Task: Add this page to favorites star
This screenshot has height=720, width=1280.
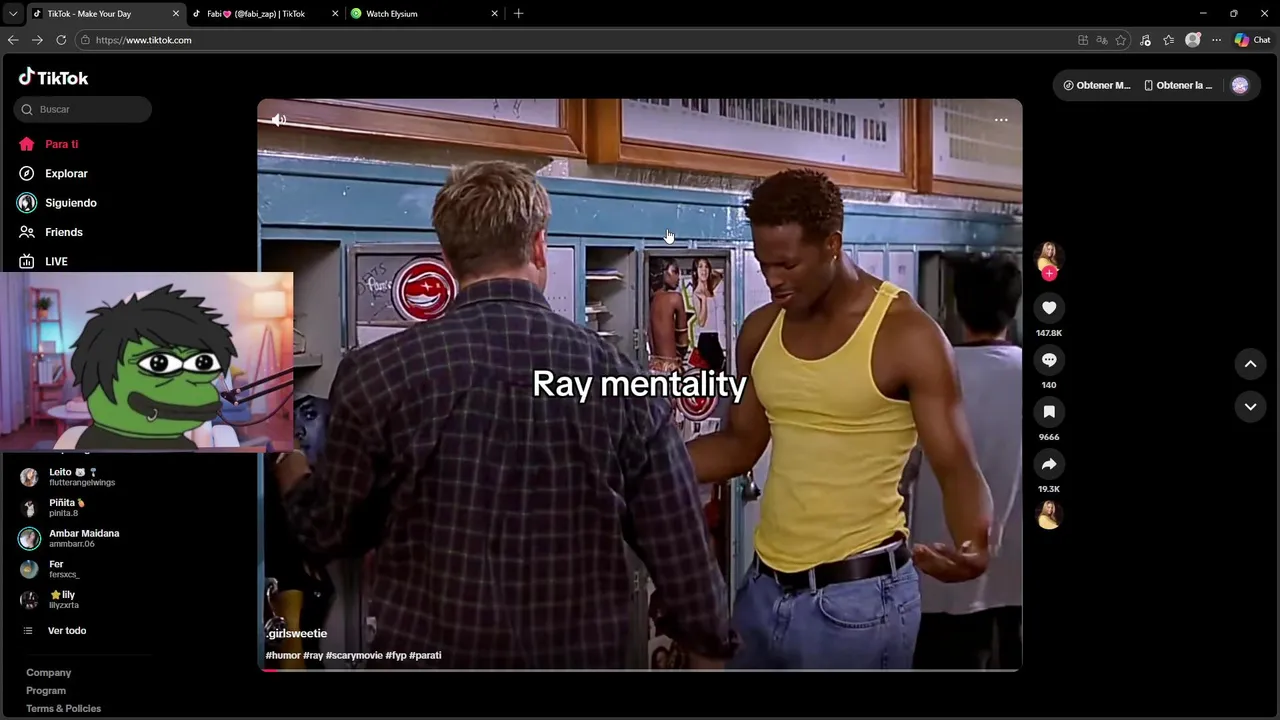Action: [x=1121, y=40]
